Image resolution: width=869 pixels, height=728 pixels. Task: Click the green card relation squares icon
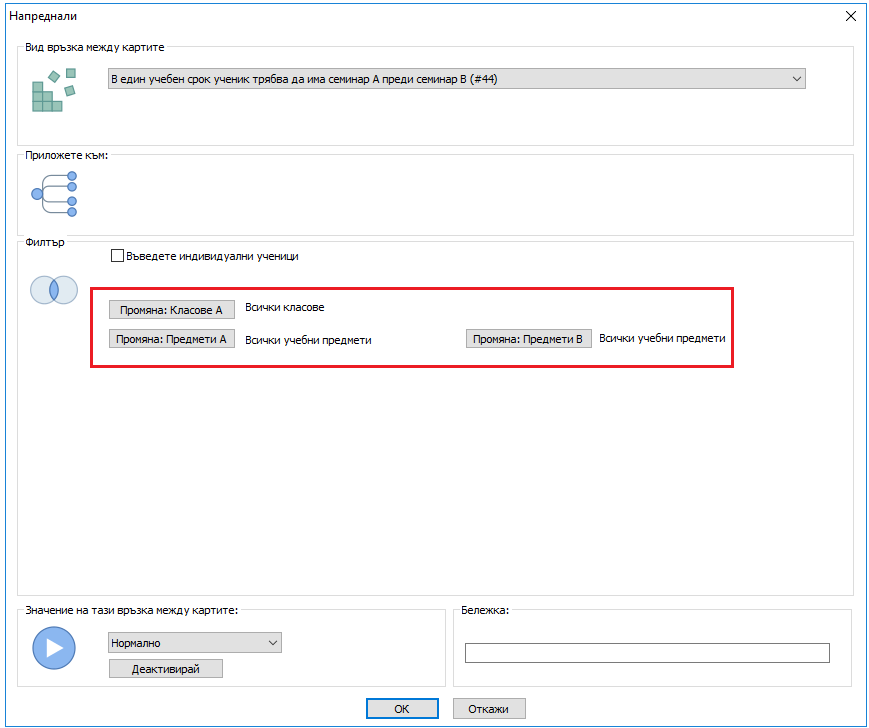point(54,90)
